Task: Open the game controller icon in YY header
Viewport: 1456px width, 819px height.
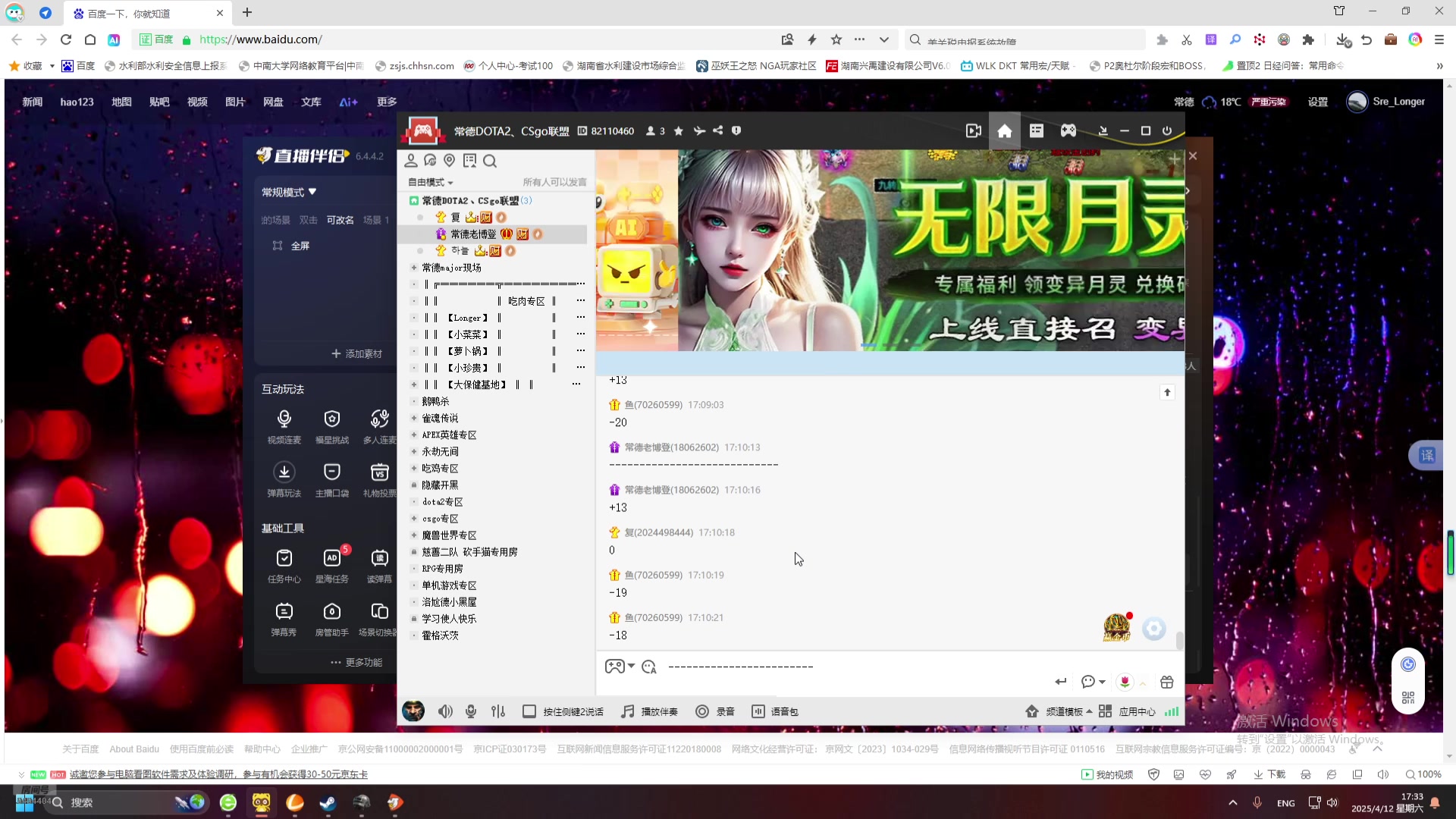Action: point(1068,131)
